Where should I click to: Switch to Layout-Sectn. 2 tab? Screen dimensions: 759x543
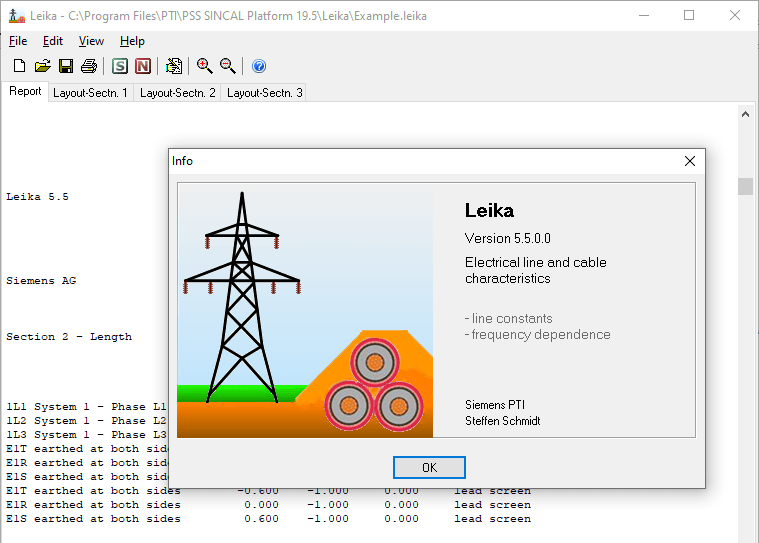coord(177,93)
